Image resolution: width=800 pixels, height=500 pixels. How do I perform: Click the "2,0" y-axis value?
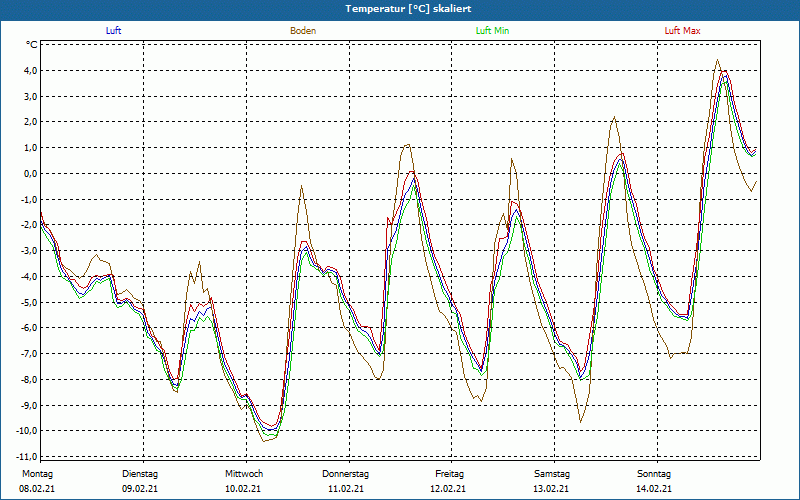coord(30,122)
